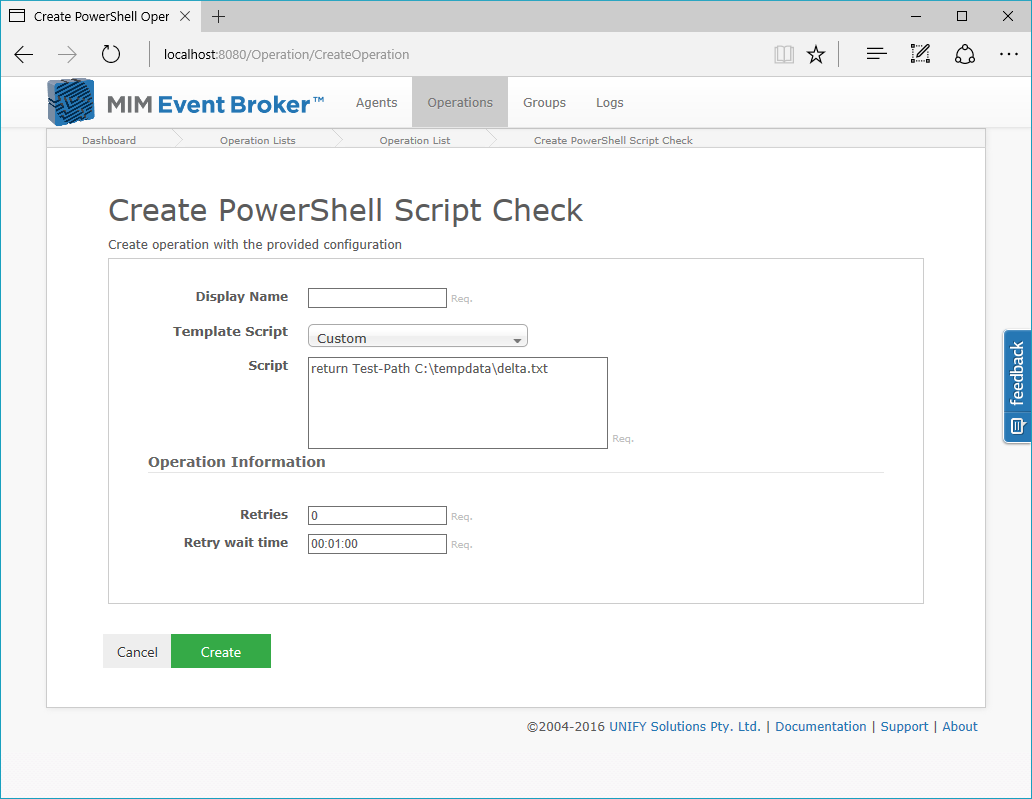Open the browser More menu ellipsis
The image size is (1032, 799).
coord(1008,54)
